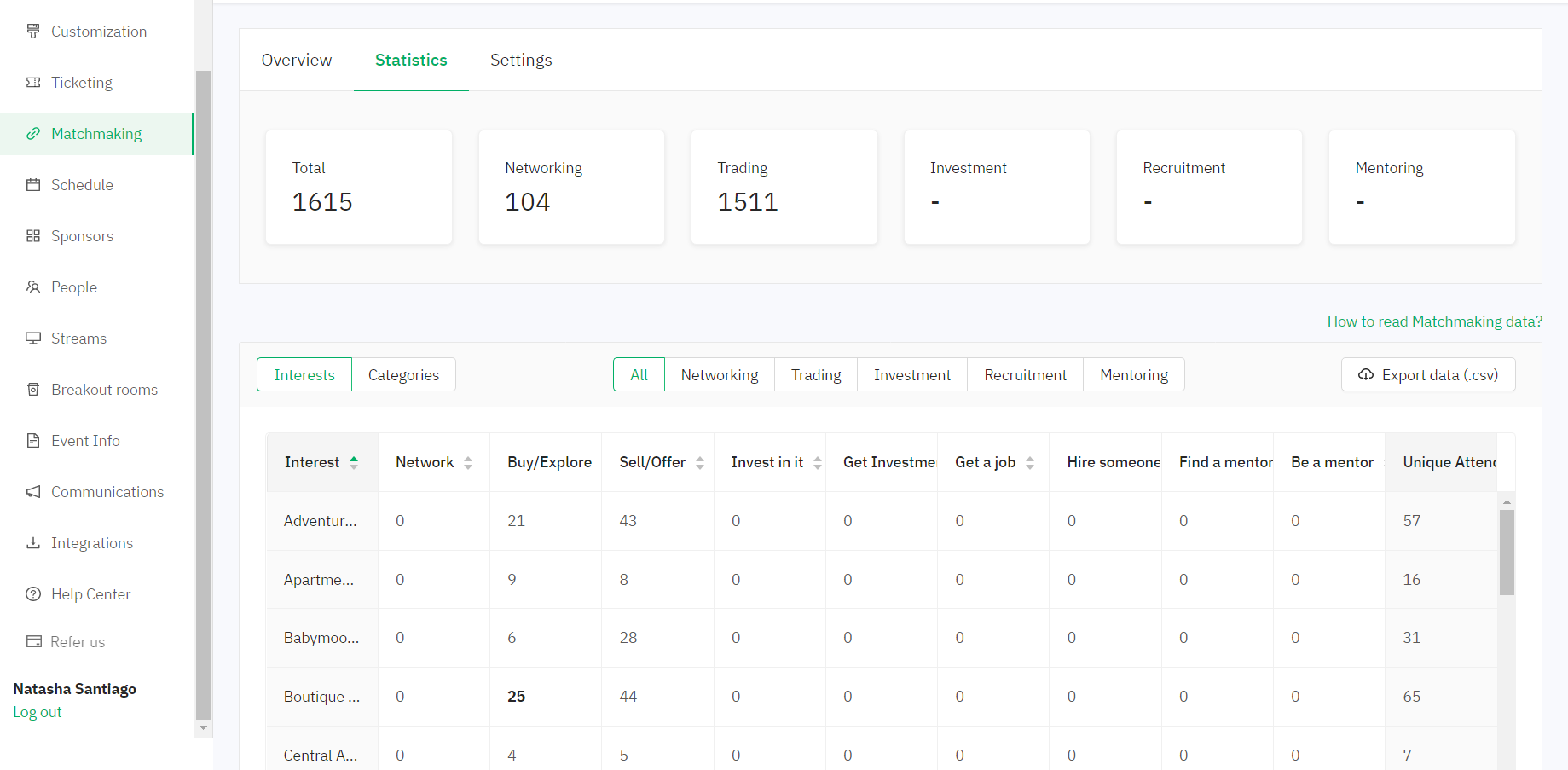This screenshot has width=1568, height=770.
Task: Click the table scrollbar up arrow
Action: [x=1507, y=501]
